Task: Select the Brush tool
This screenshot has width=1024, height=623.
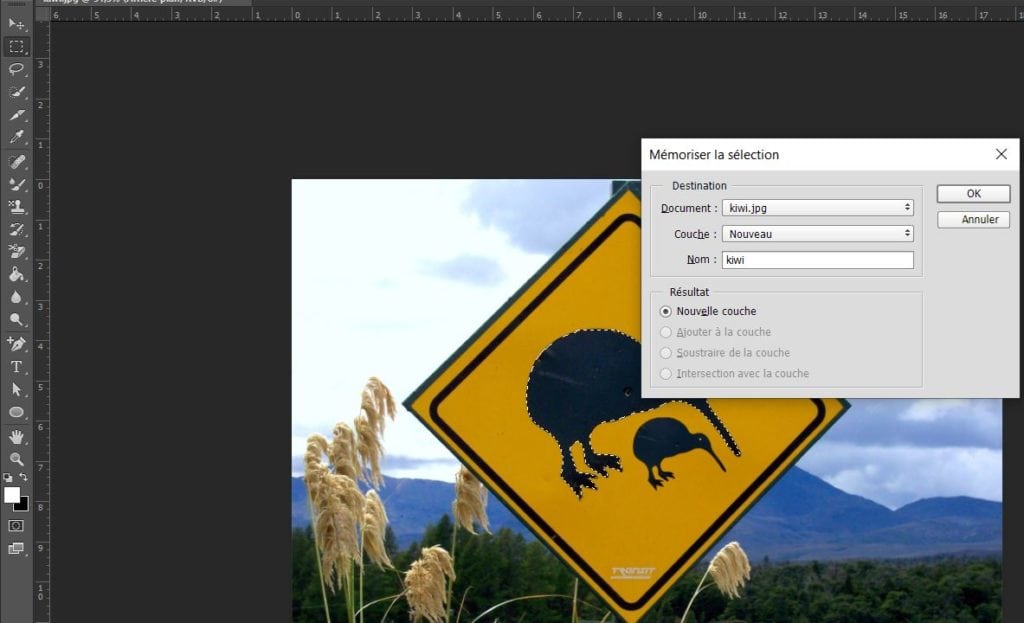Action: point(16,184)
